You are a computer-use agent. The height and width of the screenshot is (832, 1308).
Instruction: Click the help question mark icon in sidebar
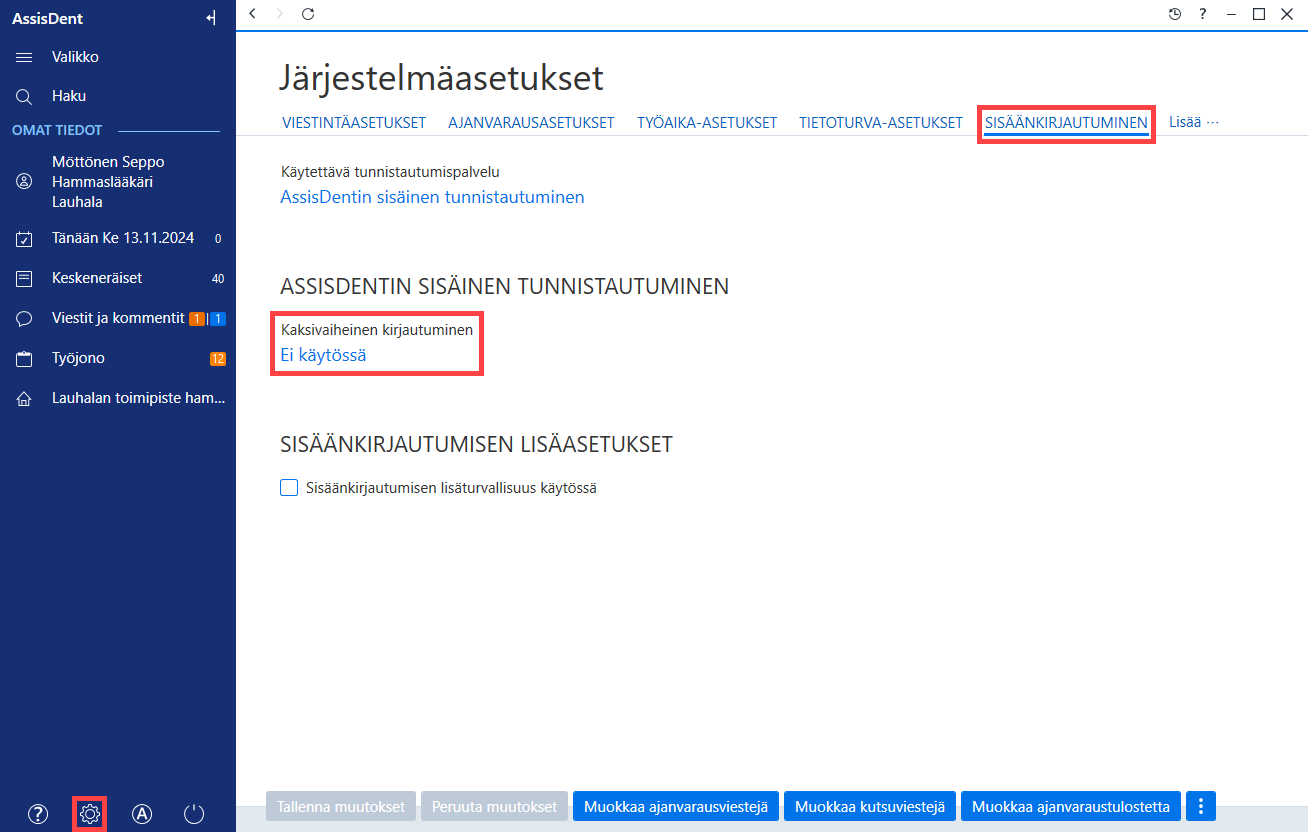[x=38, y=814]
